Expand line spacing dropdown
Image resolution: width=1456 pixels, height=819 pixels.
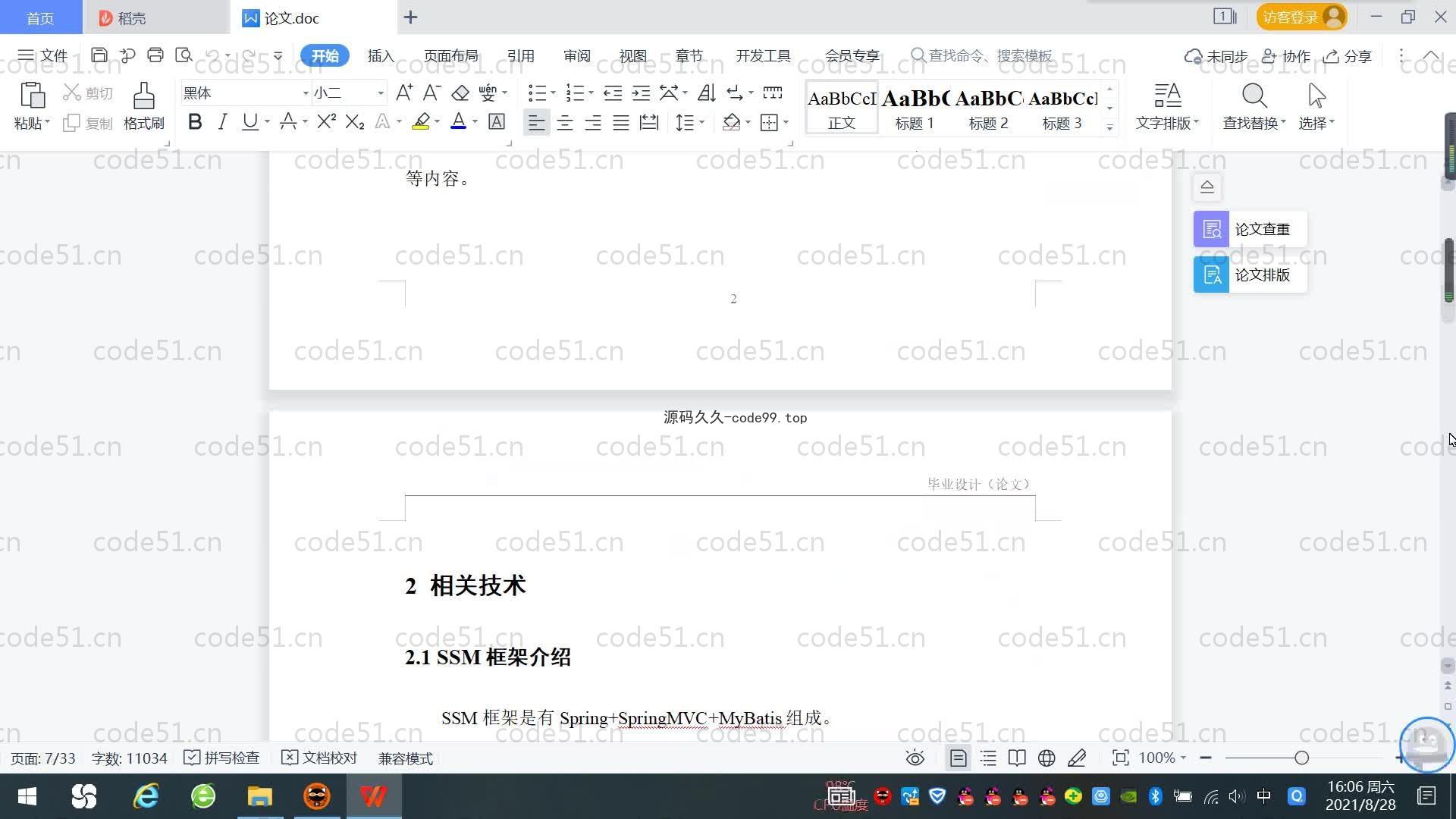coord(701,122)
